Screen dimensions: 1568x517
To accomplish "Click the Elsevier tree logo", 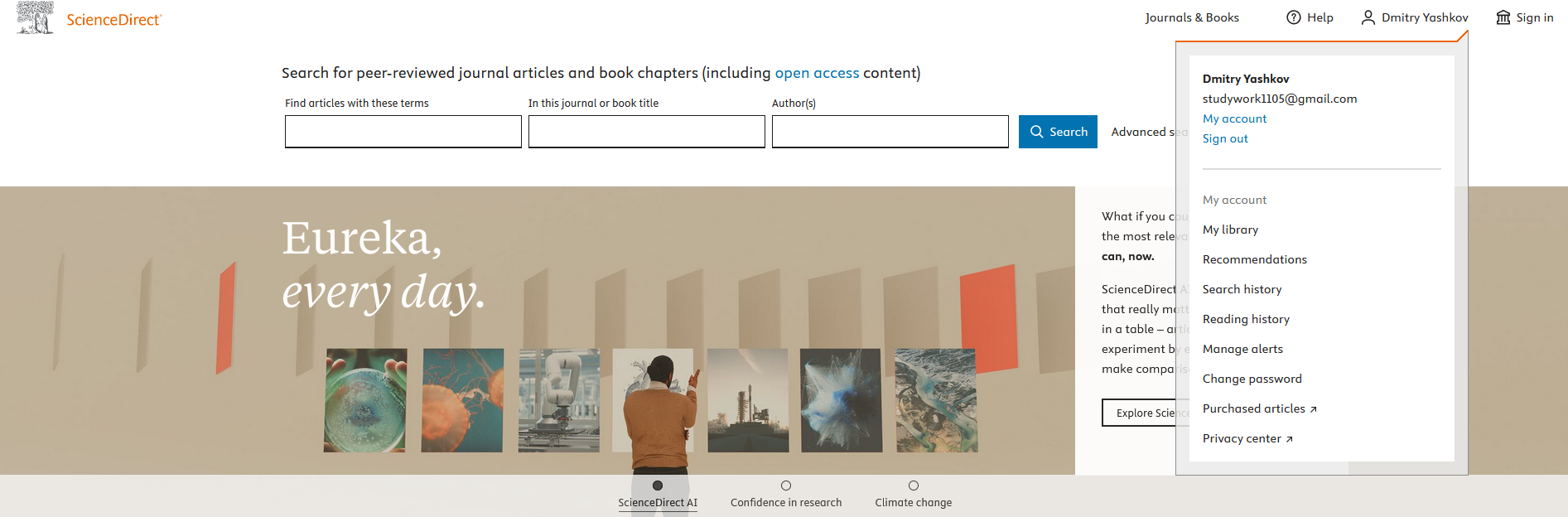I will [x=35, y=17].
